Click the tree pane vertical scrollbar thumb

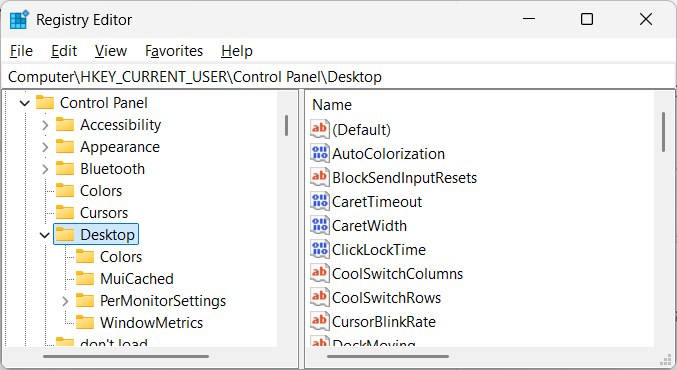click(x=286, y=126)
